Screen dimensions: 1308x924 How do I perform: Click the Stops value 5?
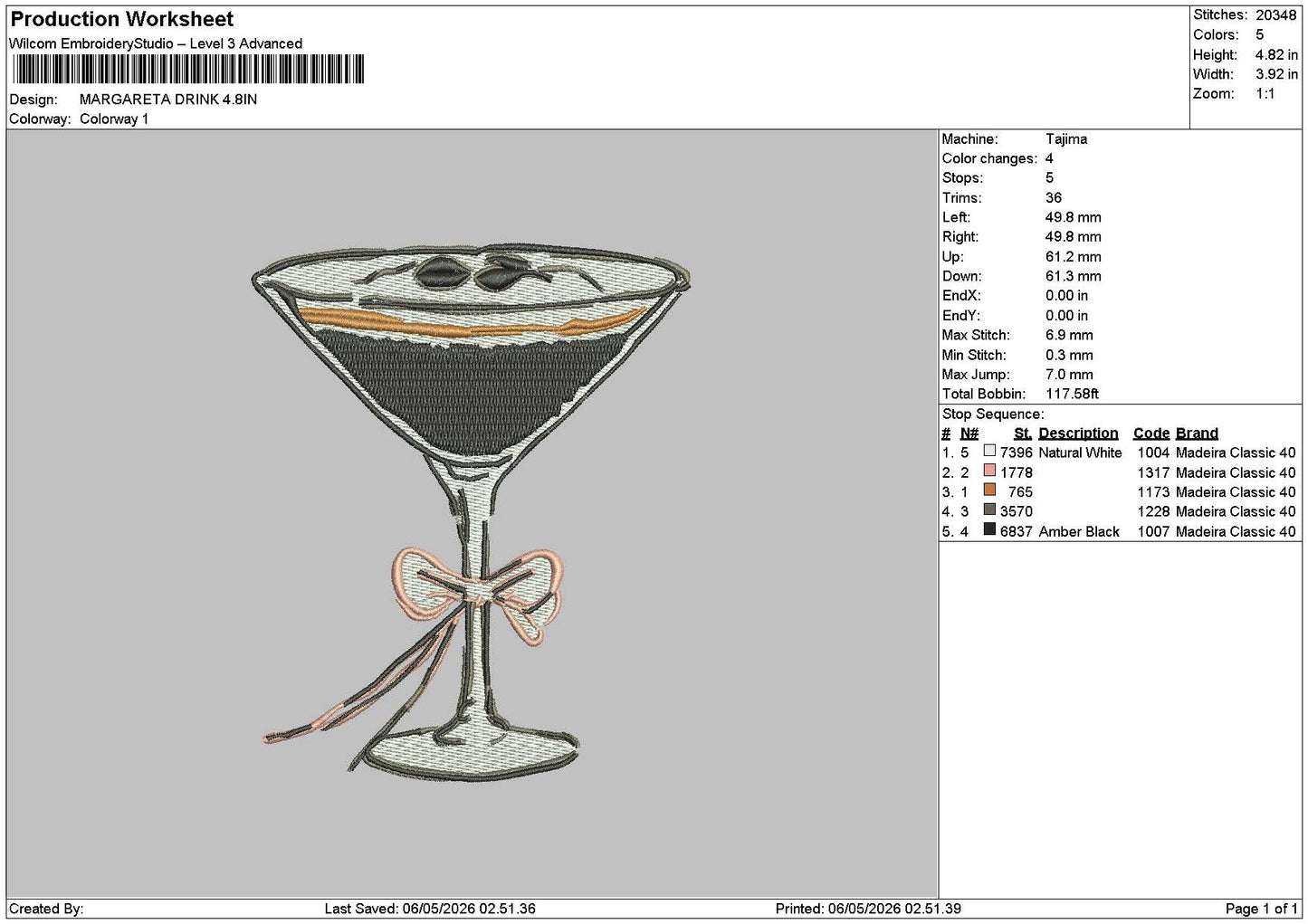coord(1050,178)
